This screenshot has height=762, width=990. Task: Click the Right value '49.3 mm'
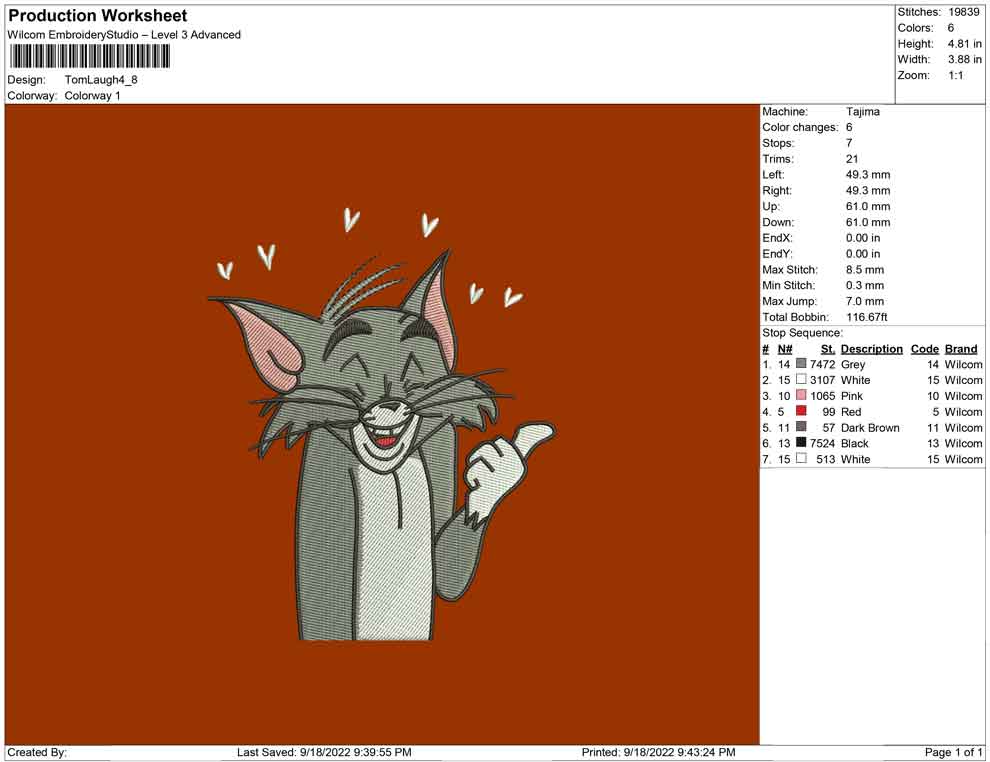868,190
